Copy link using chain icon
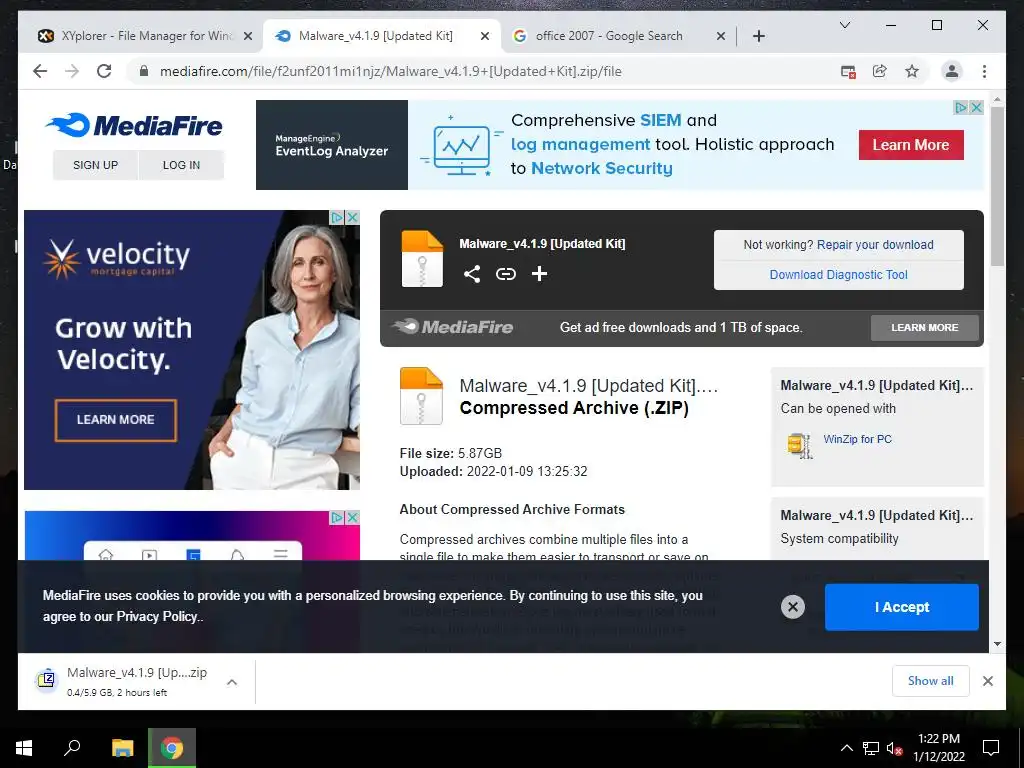 click(505, 274)
